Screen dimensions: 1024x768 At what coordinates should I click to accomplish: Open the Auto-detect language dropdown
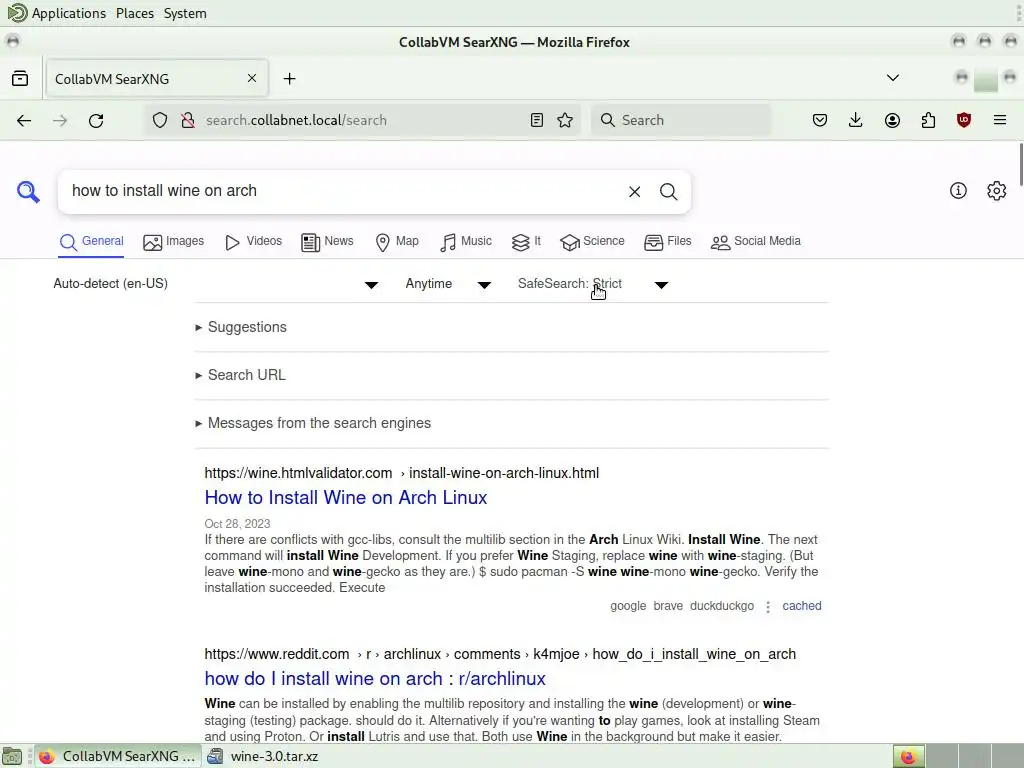pos(216,284)
